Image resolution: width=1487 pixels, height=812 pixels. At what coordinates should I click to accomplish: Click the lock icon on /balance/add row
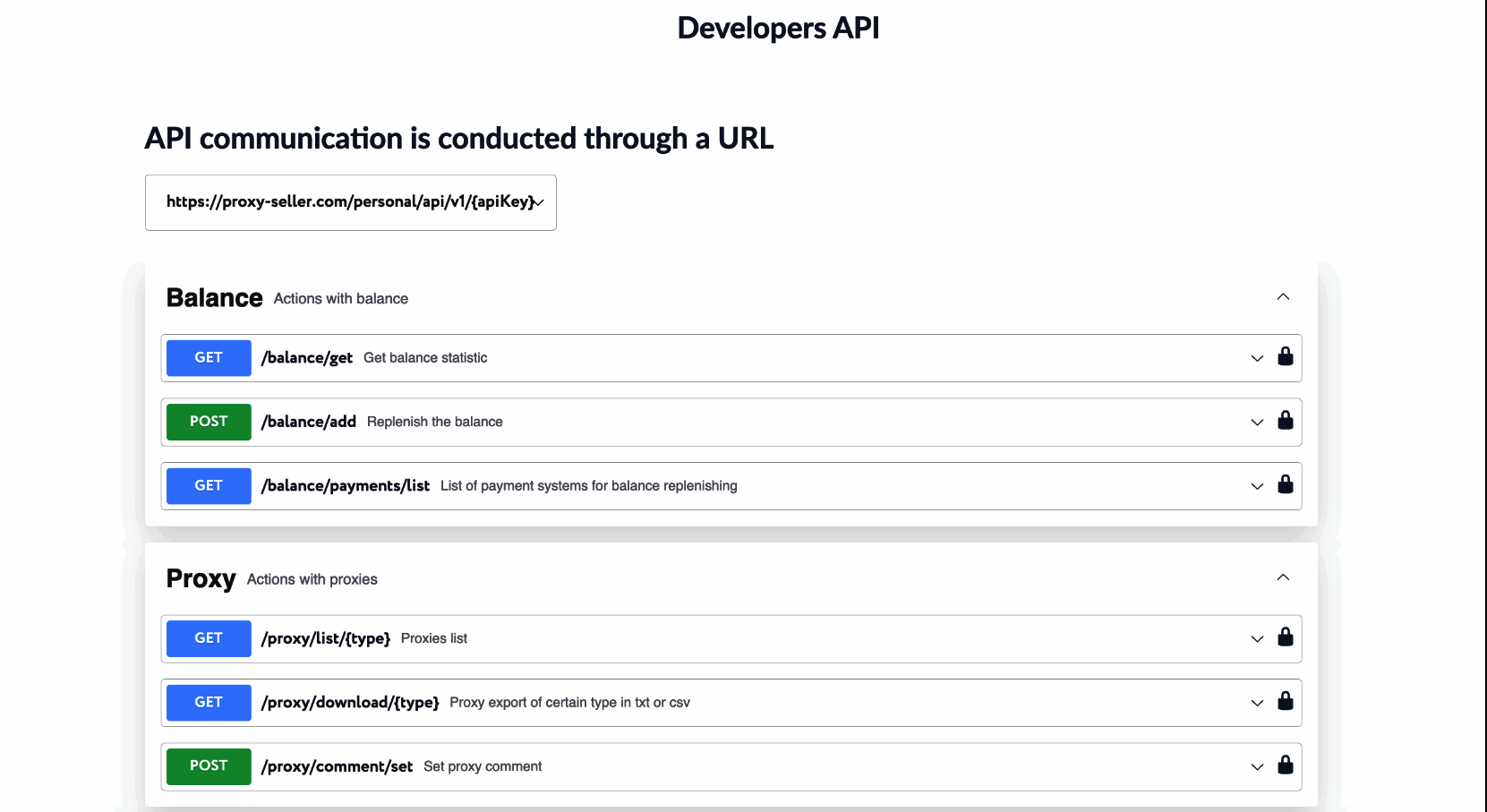(1285, 420)
